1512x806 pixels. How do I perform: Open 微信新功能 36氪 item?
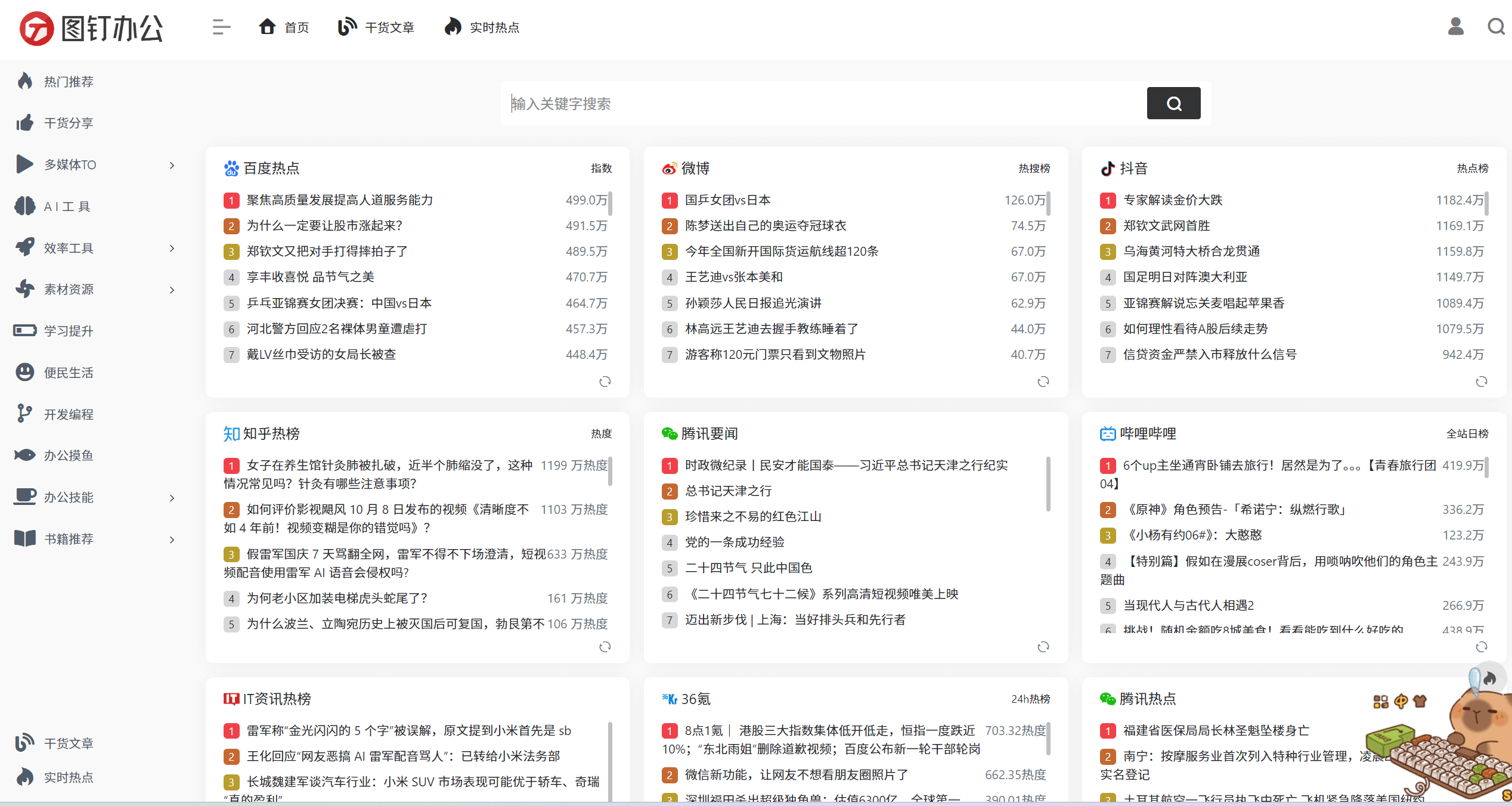pyautogui.click(x=797, y=775)
